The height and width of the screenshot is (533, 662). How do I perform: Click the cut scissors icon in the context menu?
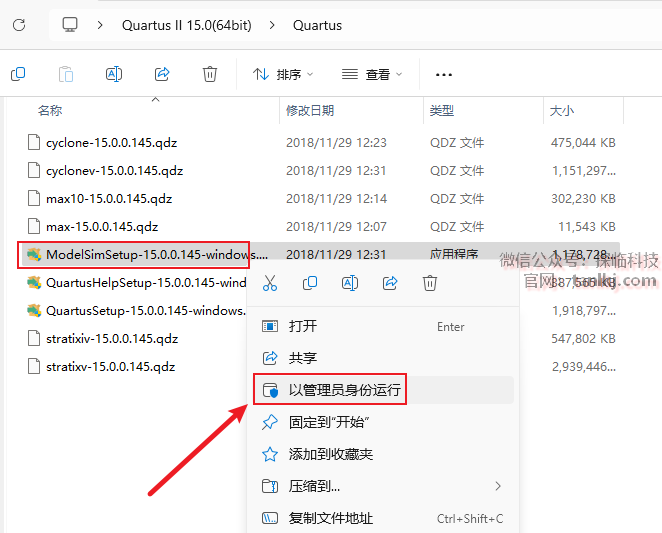[x=270, y=283]
